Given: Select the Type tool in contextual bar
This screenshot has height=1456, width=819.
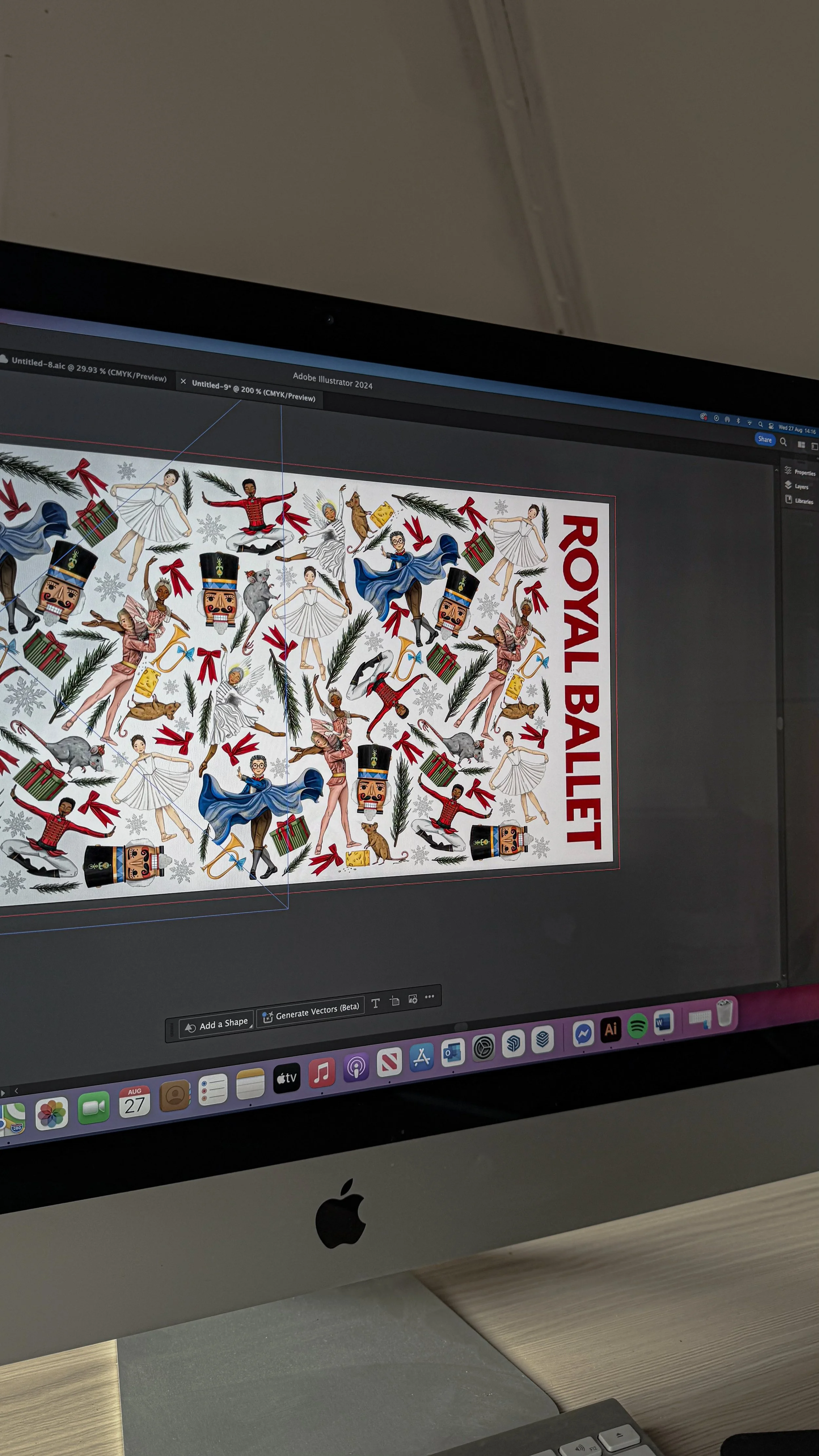Looking at the screenshot, I should point(375,1003).
